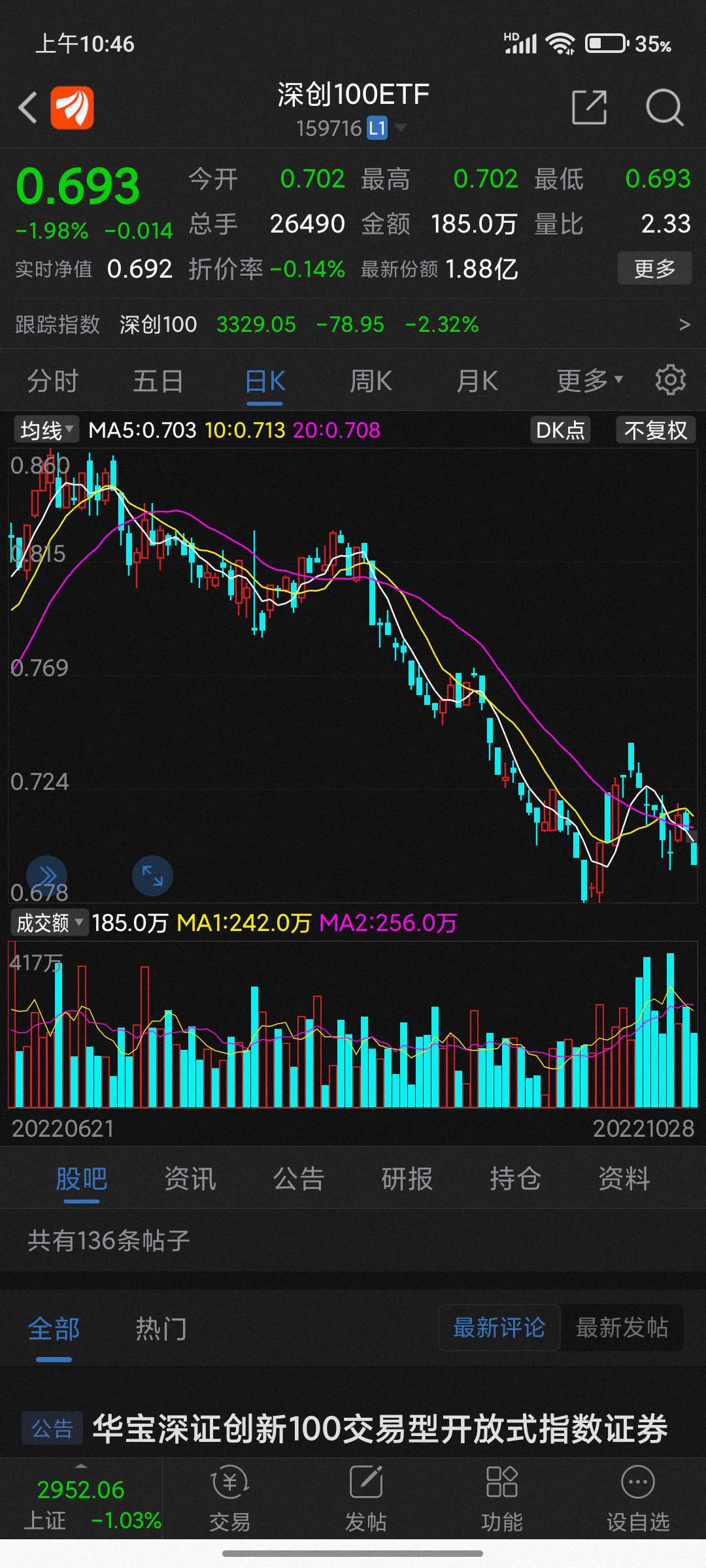Tap the 总手 26490 value
The image size is (706, 1568).
tap(307, 223)
